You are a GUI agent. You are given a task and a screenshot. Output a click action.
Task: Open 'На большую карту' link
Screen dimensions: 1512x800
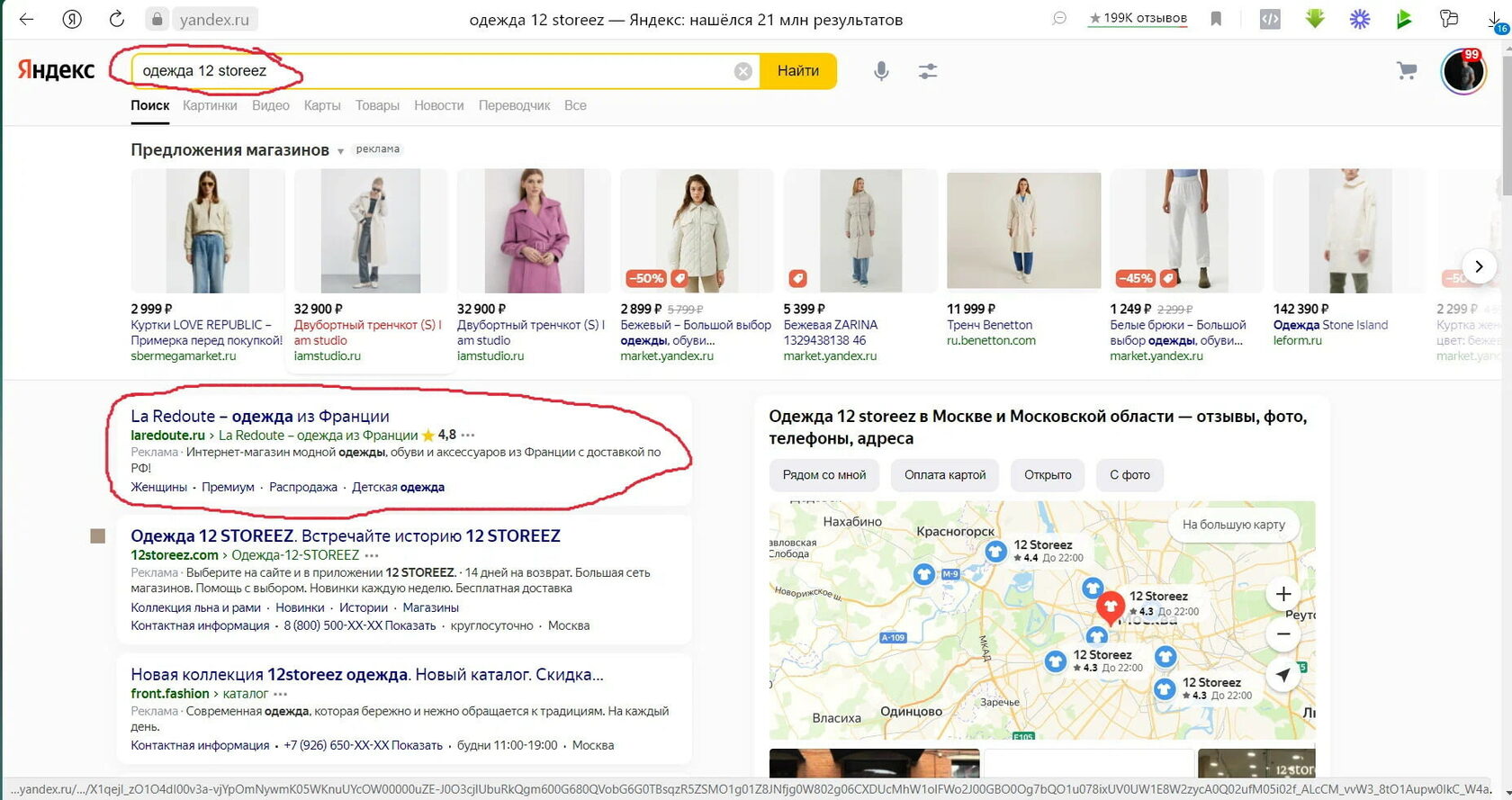pos(1233,525)
